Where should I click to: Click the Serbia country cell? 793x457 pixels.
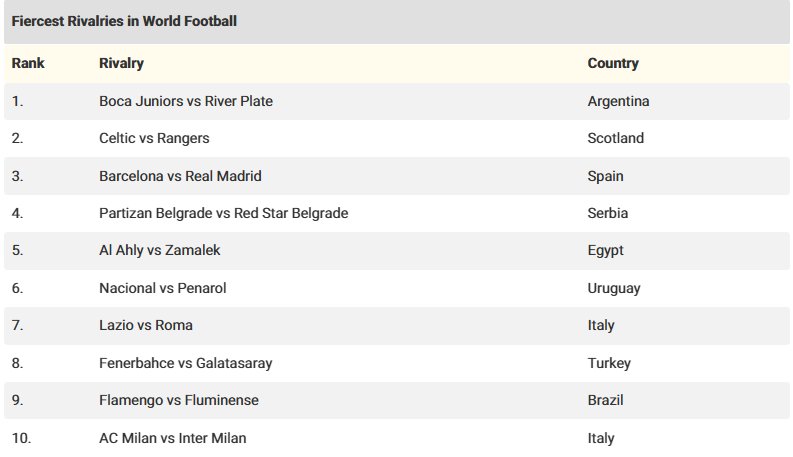tap(607, 213)
